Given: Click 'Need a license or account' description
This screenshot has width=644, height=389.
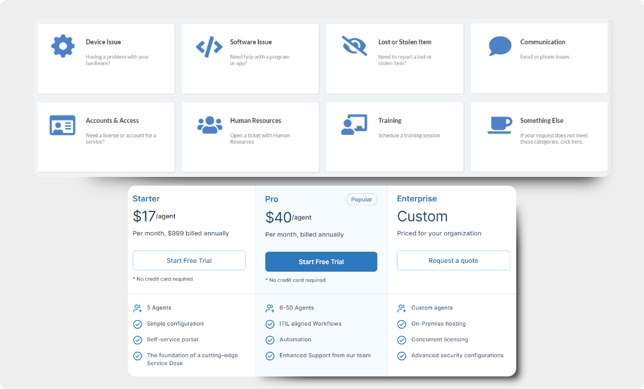Looking at the screenshot, I should click(121, 138).
